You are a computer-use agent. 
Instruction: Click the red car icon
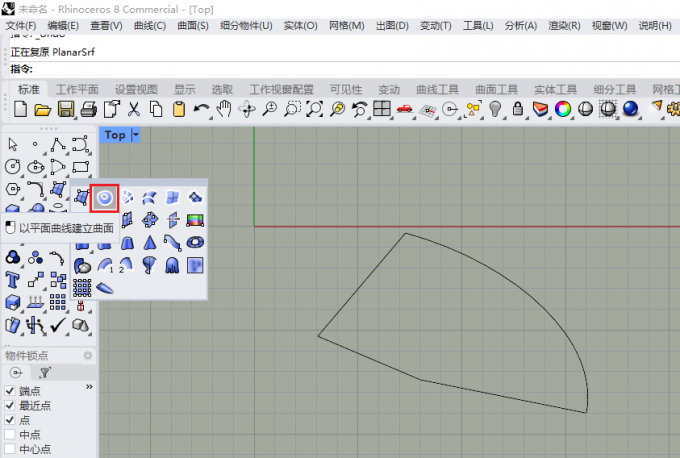[404, 108]
